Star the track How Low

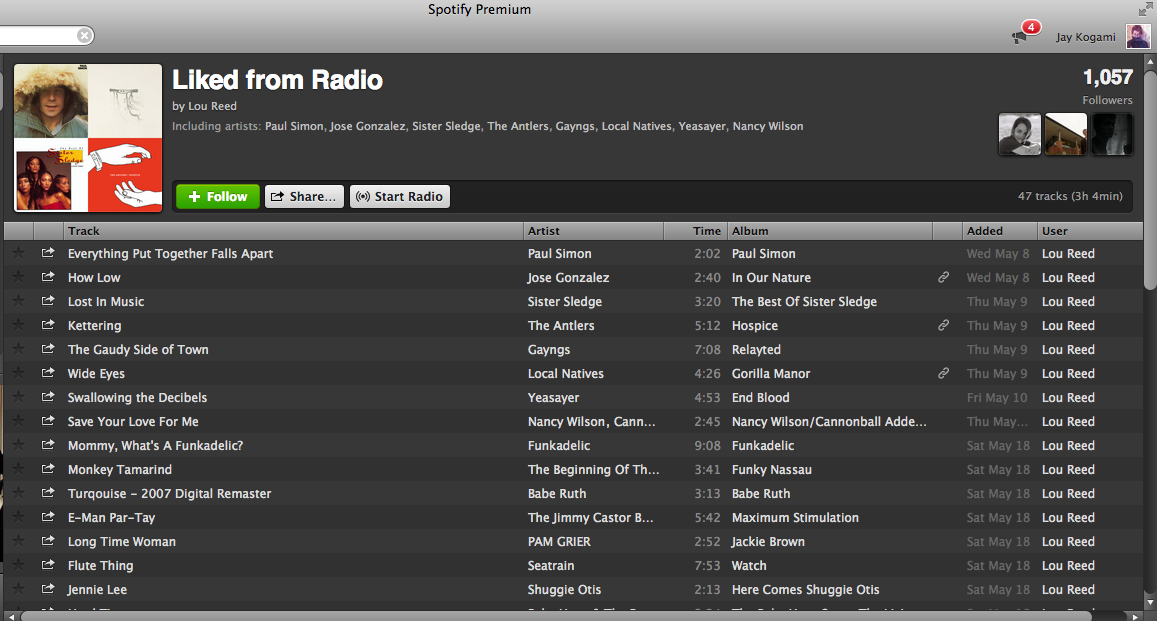[18, 277]
